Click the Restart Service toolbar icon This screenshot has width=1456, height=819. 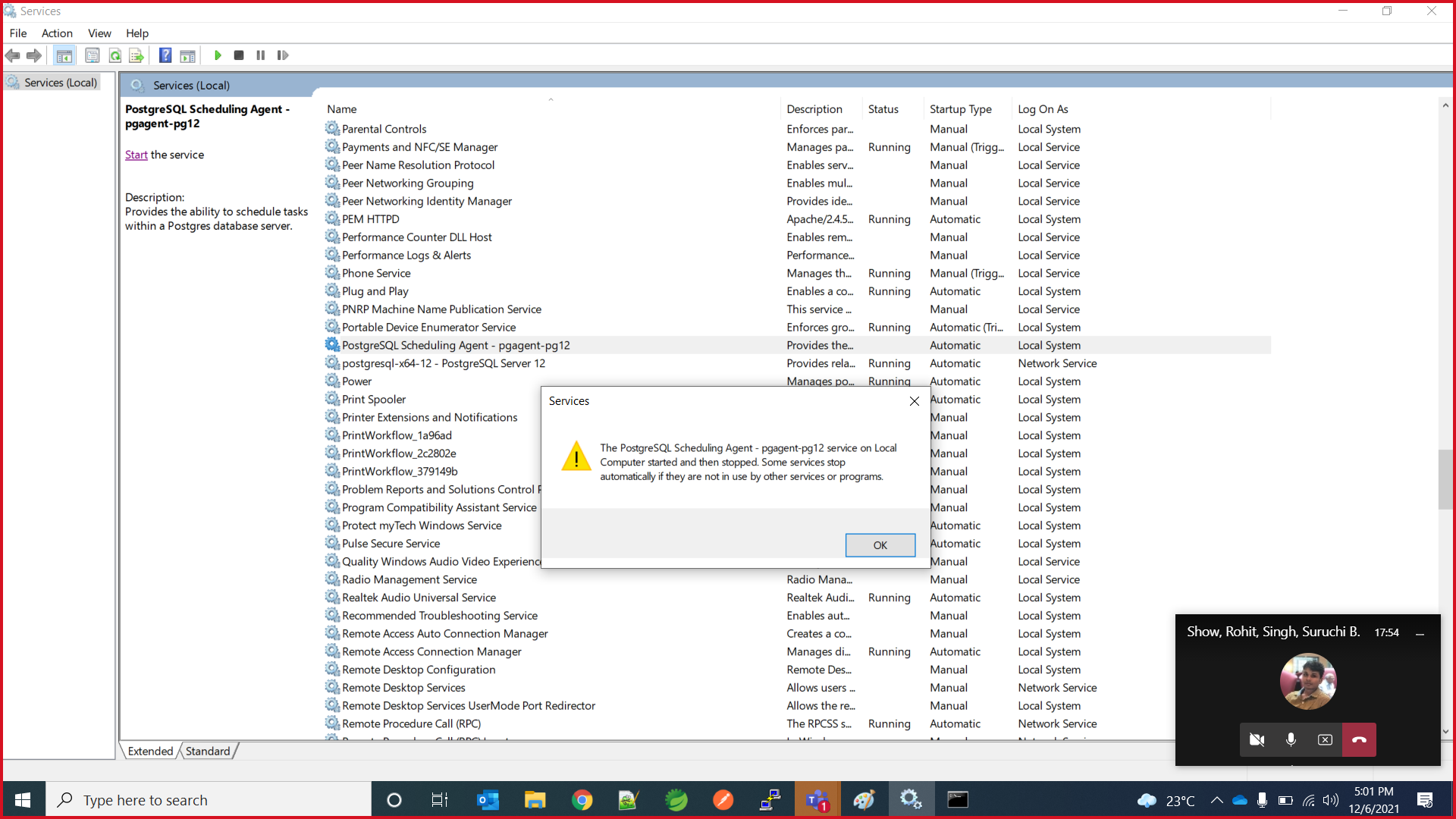pyautogui.click(x=283, y=55)
